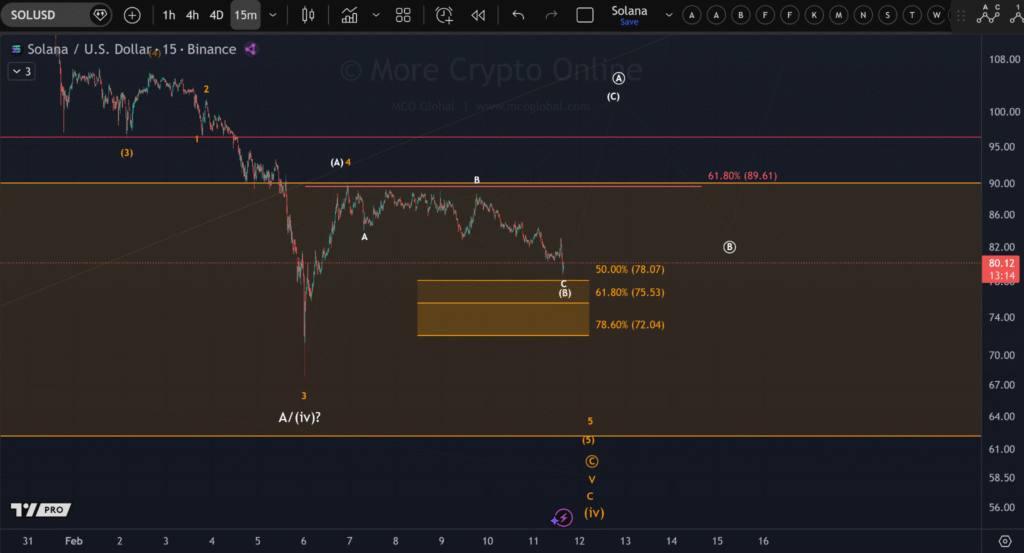Screen dimensions: 1024x553
Task: Click the second circled A favorite tool
Action: pos(716,15)
